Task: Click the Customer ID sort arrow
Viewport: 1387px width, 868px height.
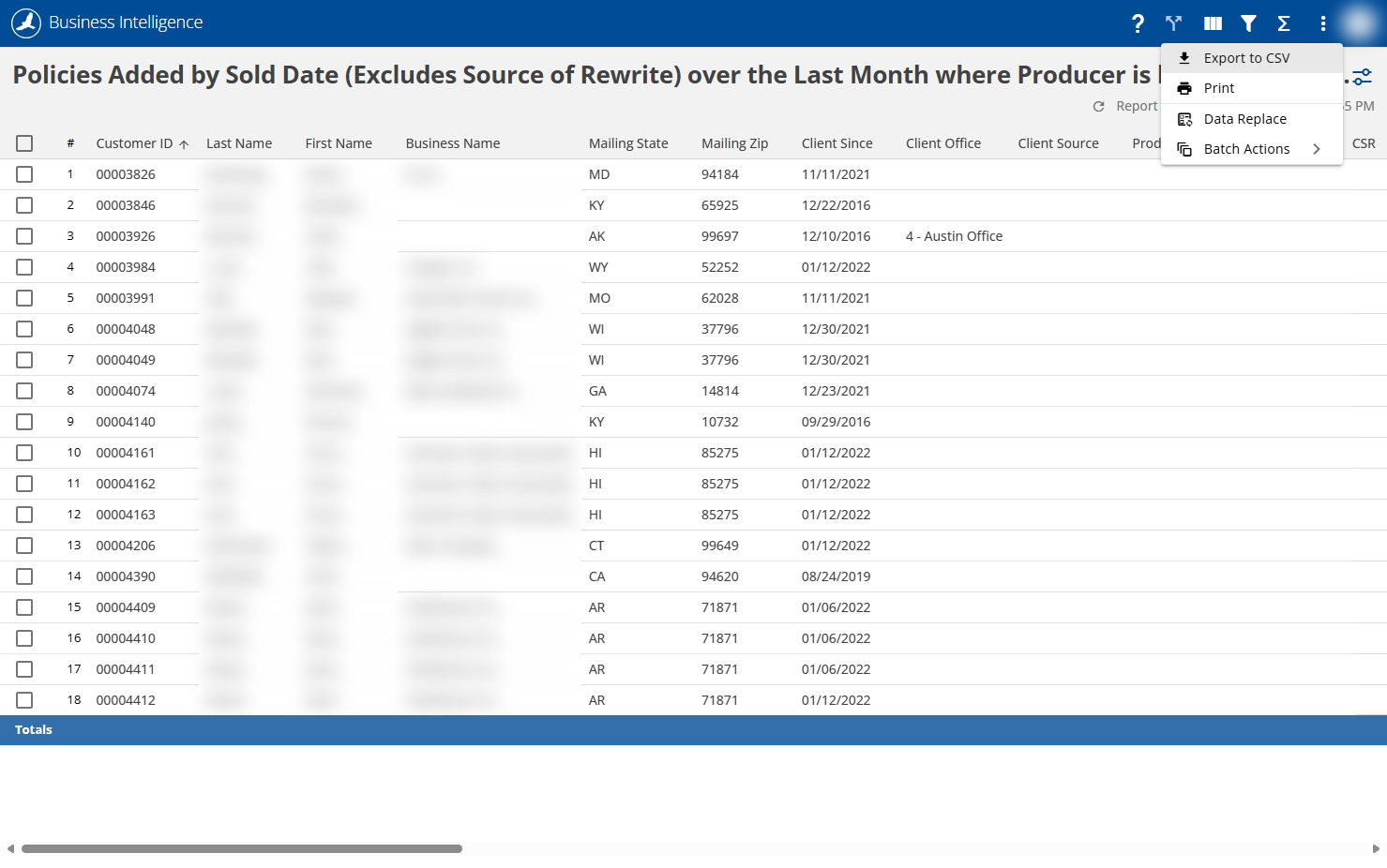Action: click(184, 144)
